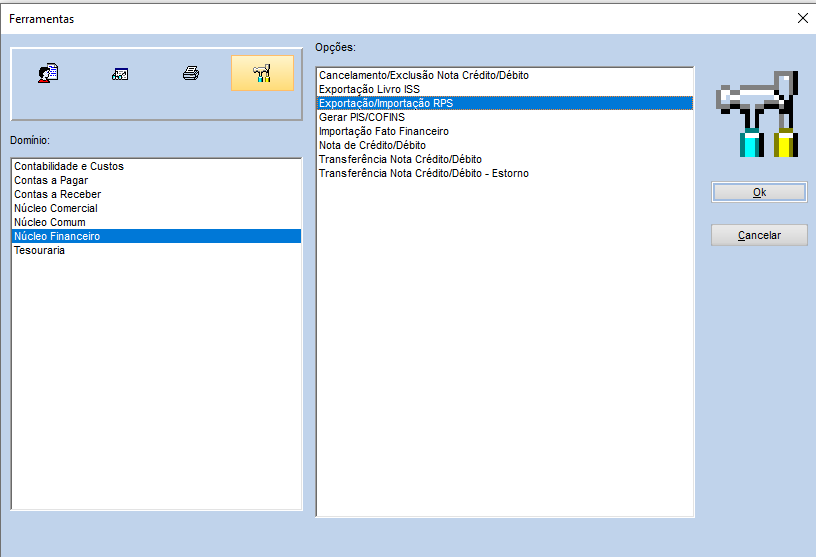
Task: Click the large hammer image beside options
Action: [757, 114]
